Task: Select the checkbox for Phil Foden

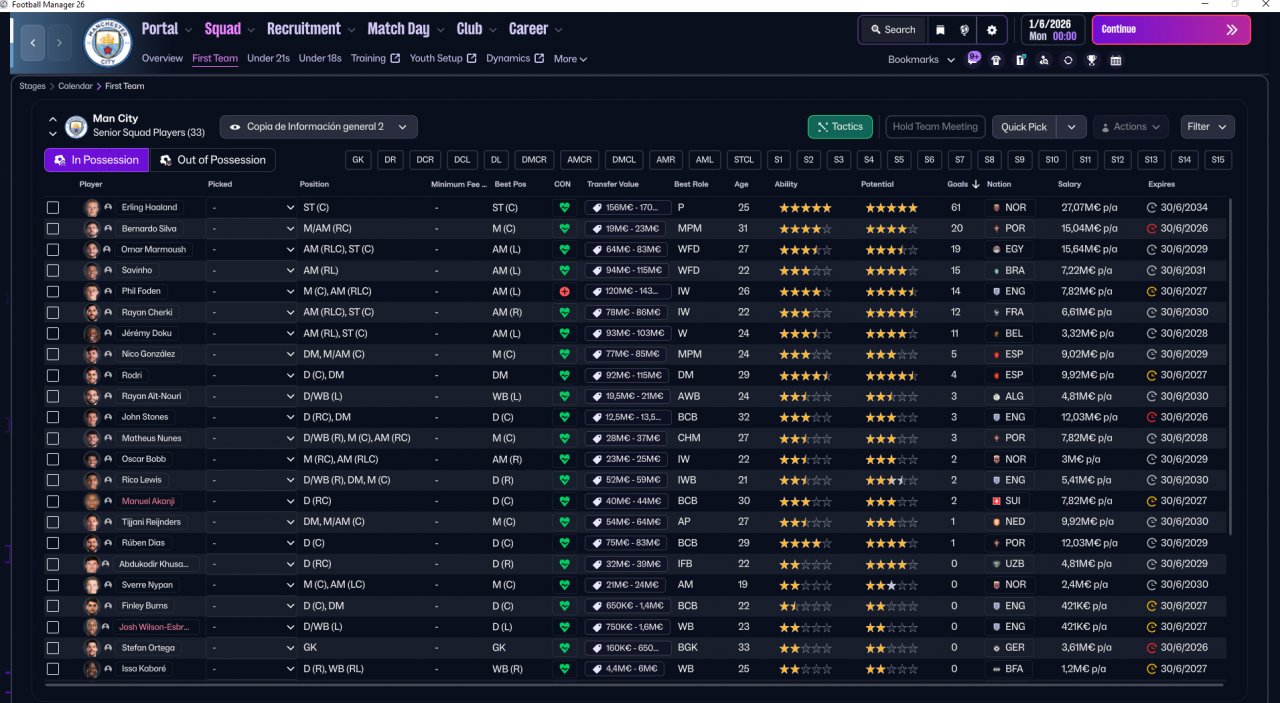Action: tap(53, 292)
